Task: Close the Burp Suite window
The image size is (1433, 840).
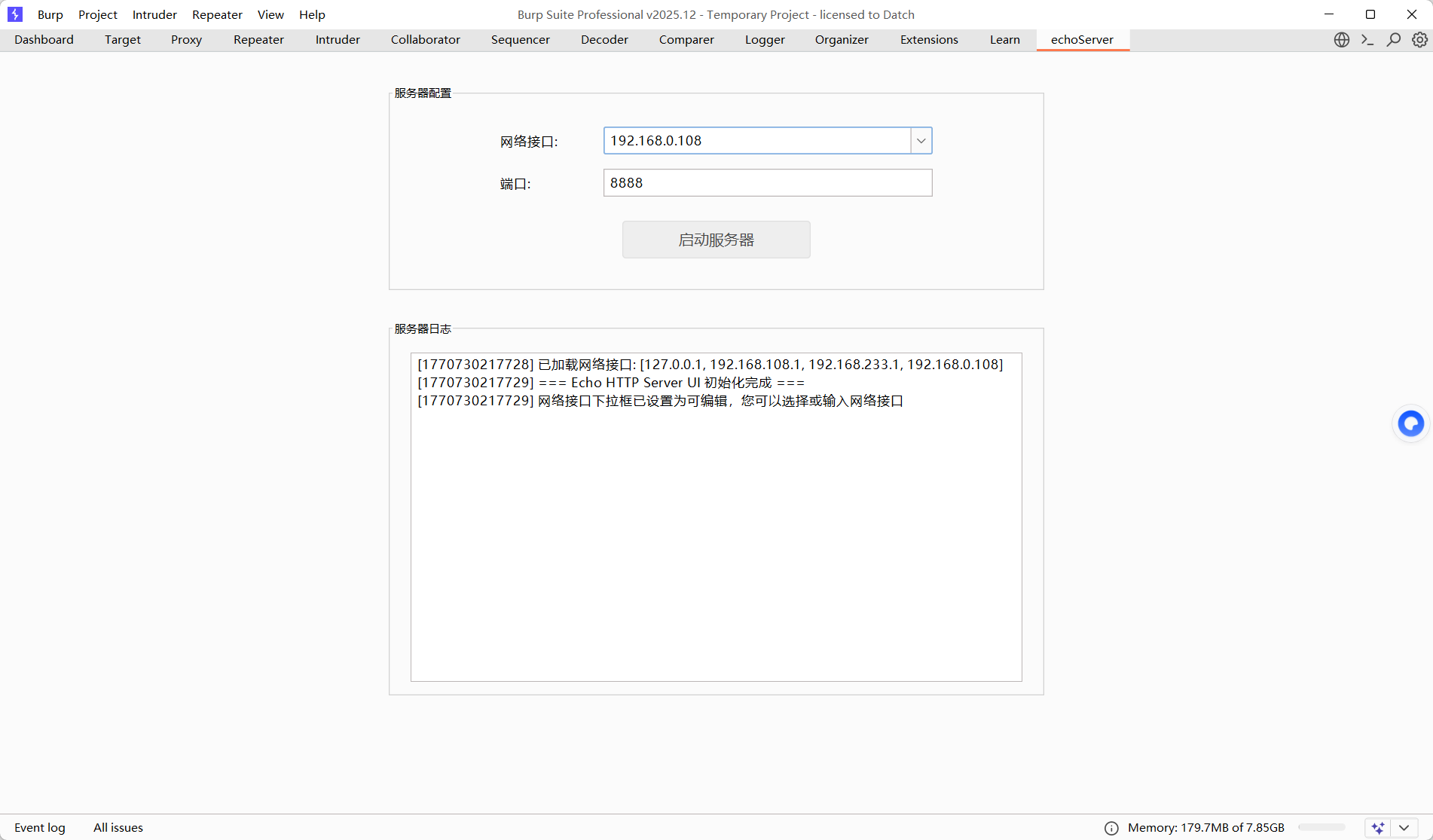Action: coord(1412,14)
